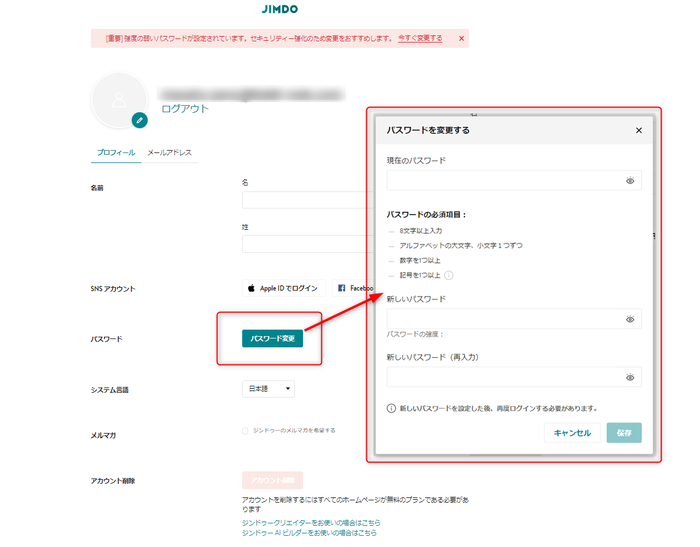The width and height of the screenshot is (700, 547).
Task: Click the JIMDO logo
Action: [x=279, y=9]
